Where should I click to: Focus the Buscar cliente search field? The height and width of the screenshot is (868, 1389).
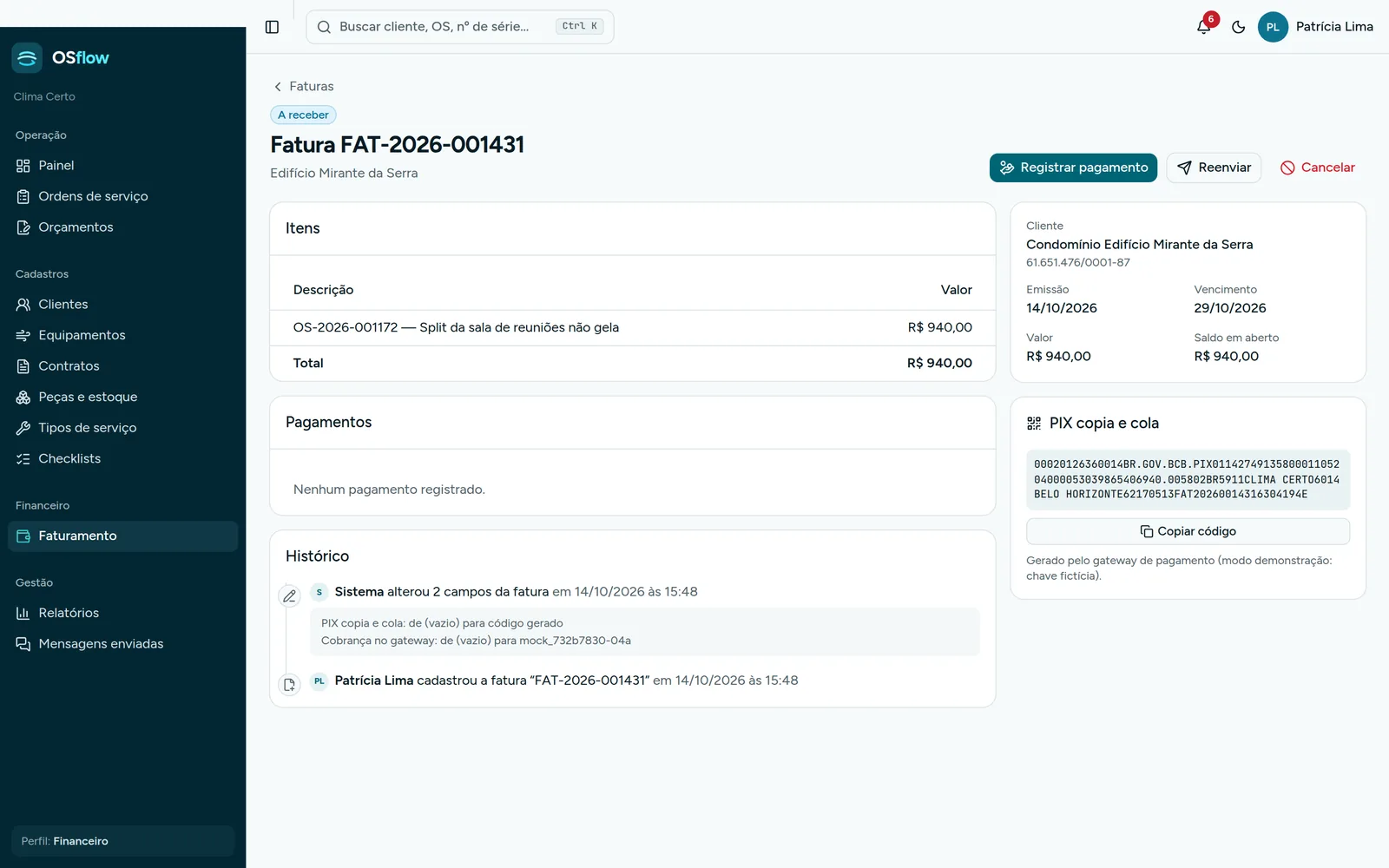[459, 27]
